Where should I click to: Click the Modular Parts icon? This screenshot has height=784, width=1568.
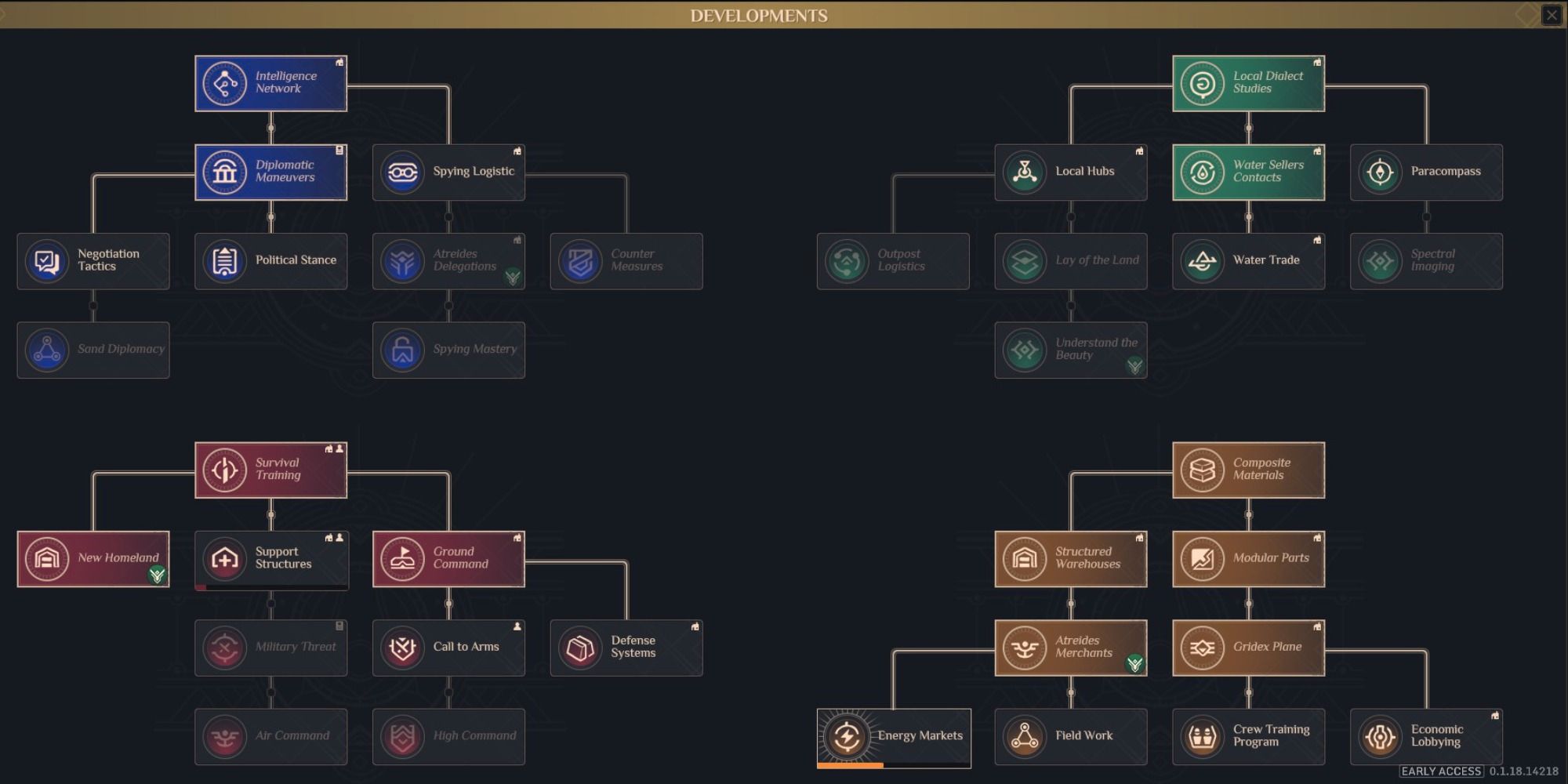1203,559
